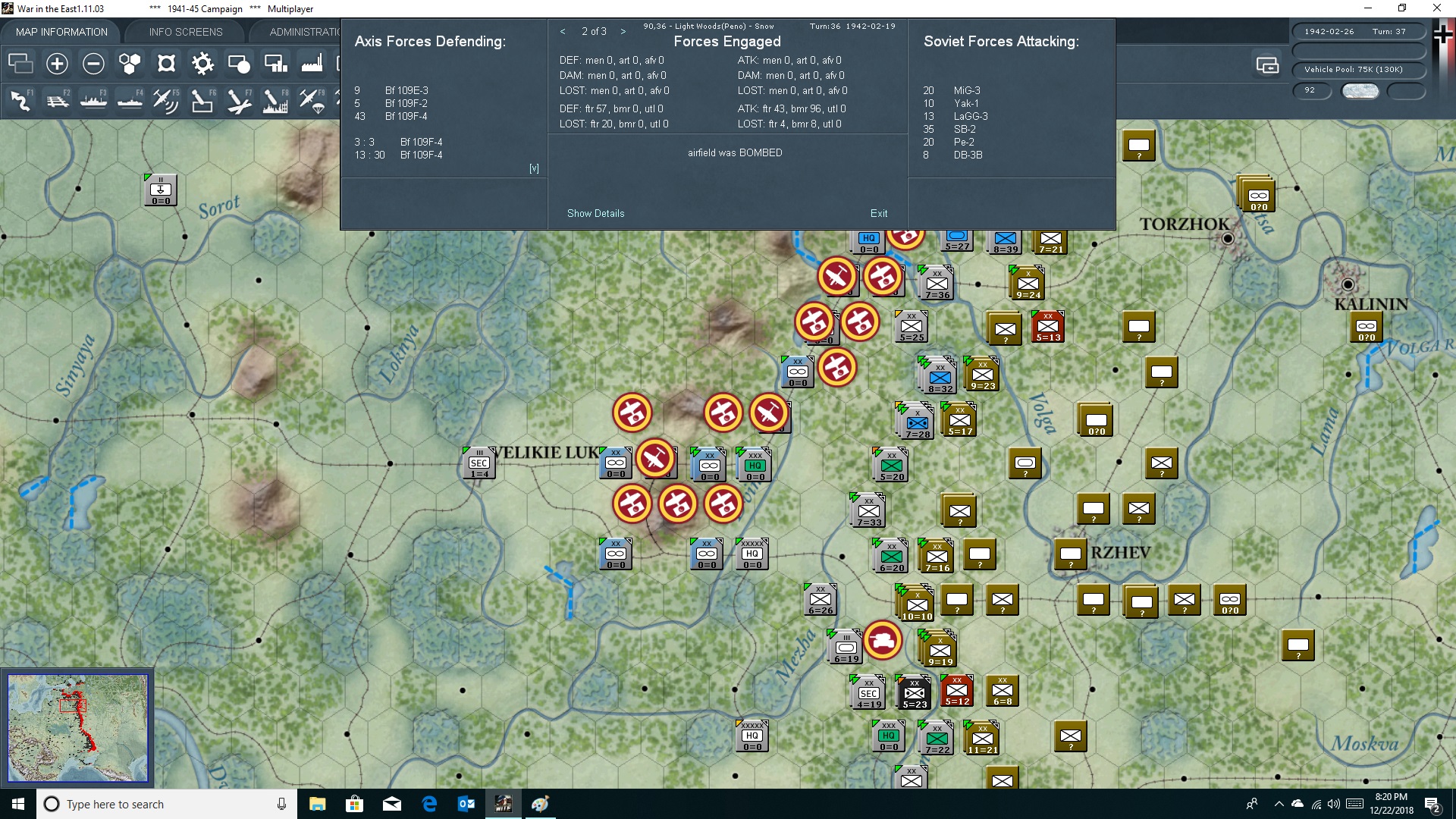The height and width of the screenshot is (819, 1456).
Task: Toggle the [v] view option in defender panel
Action: [x=534, y=168]
